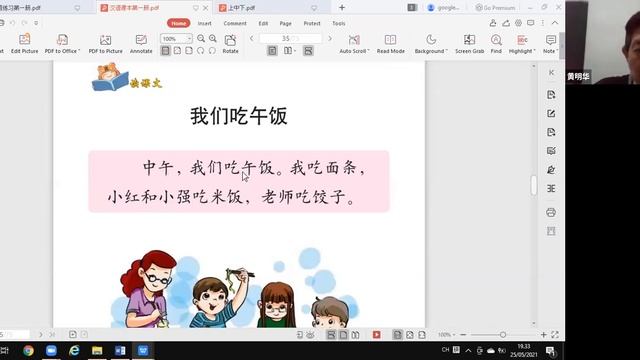Open the Protect ribbon tab
The height and width of the screenshot is (360, 640).
click(x=312, y=23)
